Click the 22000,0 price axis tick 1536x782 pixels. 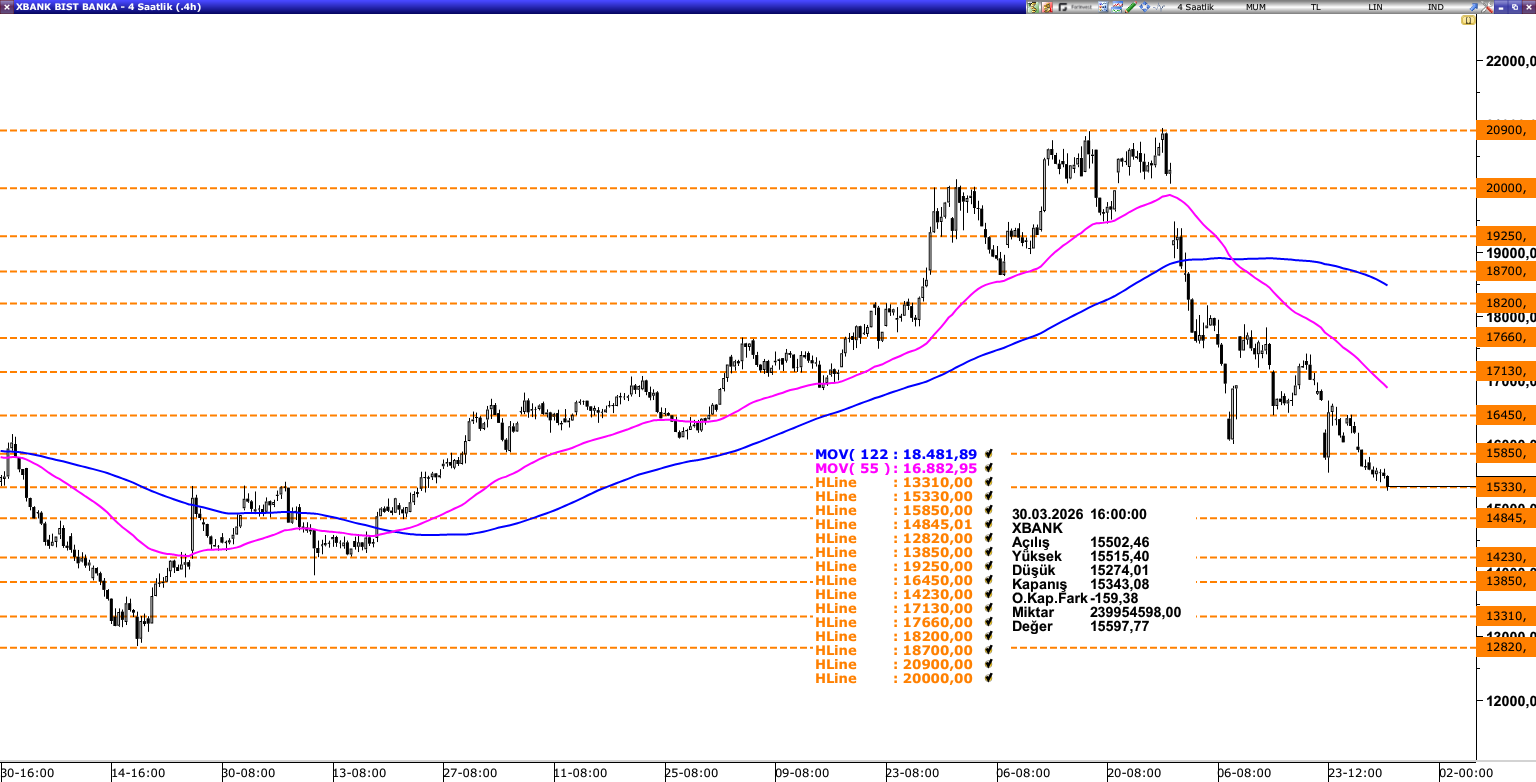tap(1510, 61)
